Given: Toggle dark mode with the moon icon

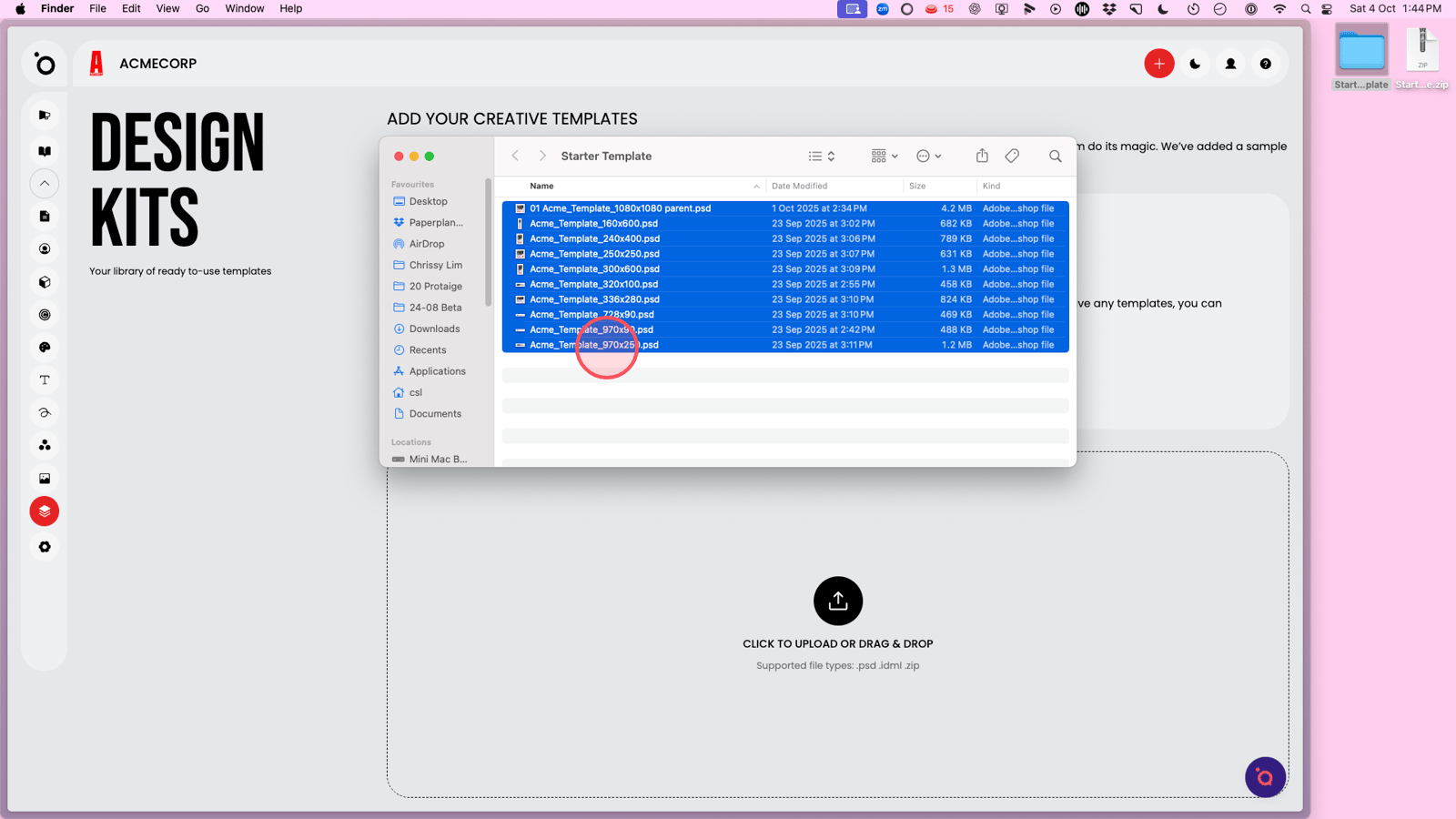Looking at the screenshot, I should 1195,64.
